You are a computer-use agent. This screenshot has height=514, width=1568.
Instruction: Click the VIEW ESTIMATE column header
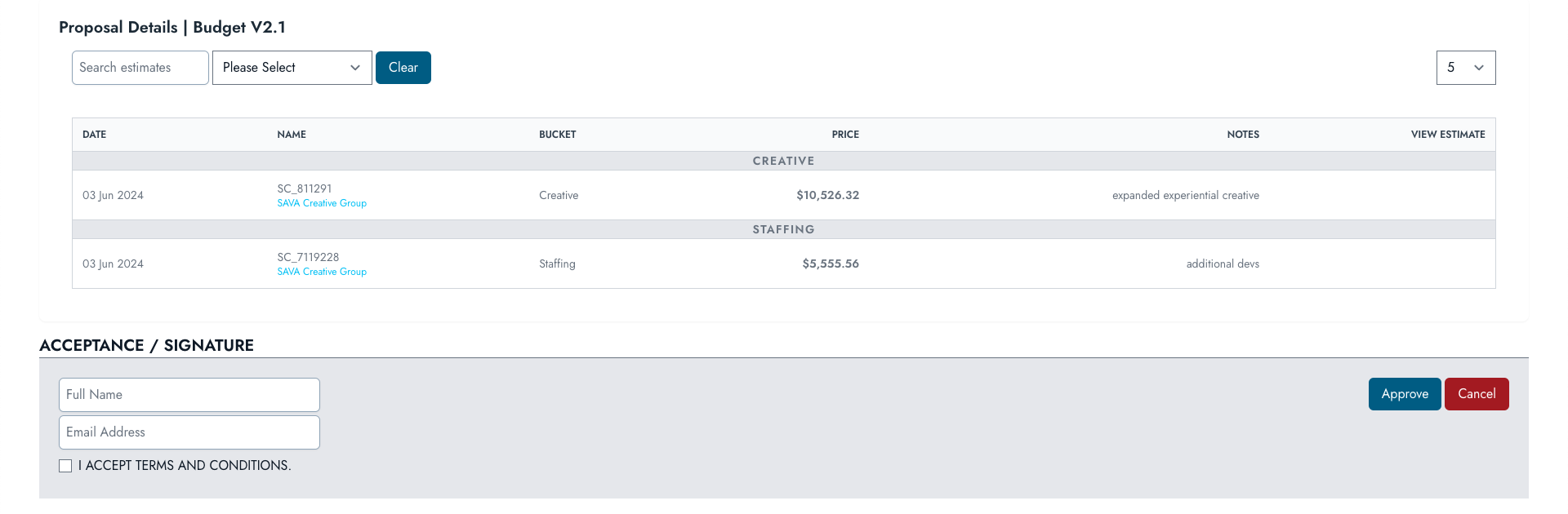click(x=1447, y=135)
